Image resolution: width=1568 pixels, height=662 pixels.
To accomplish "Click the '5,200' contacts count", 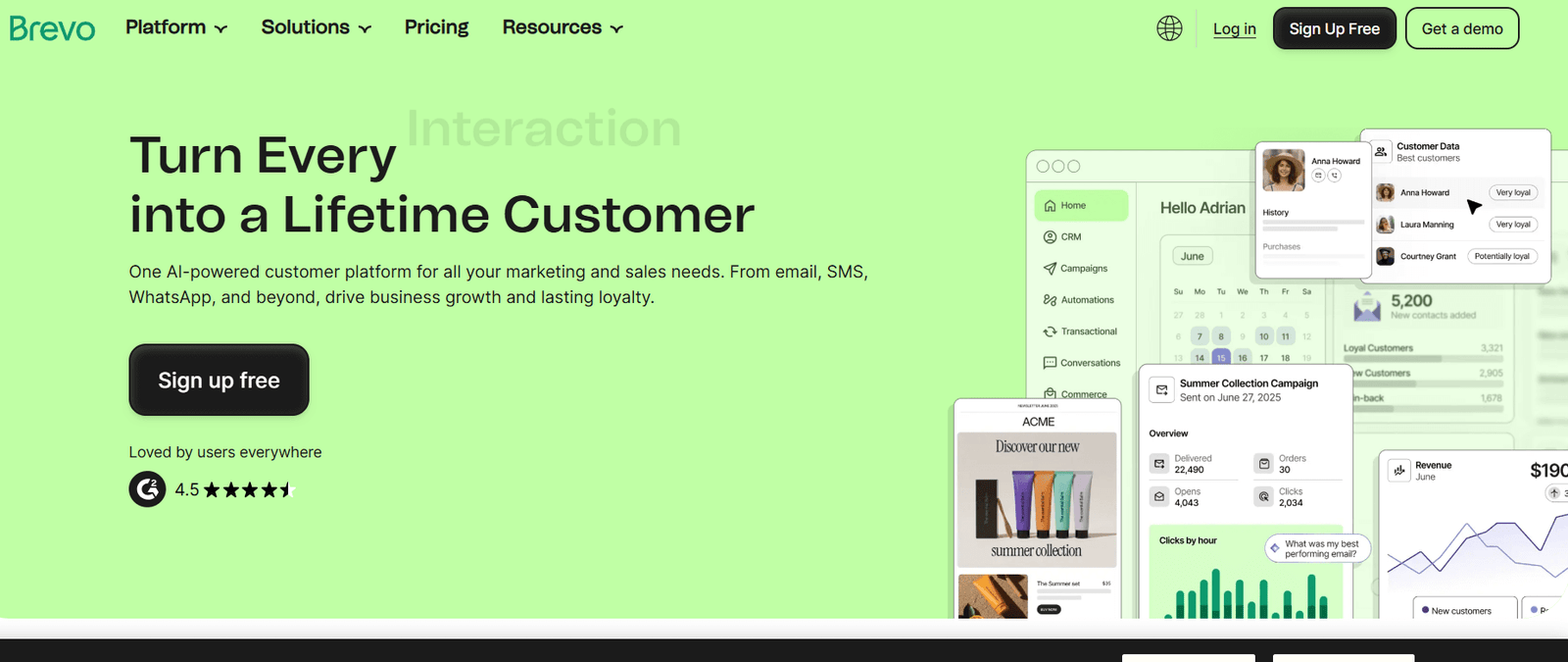I will click(1411, 300).
